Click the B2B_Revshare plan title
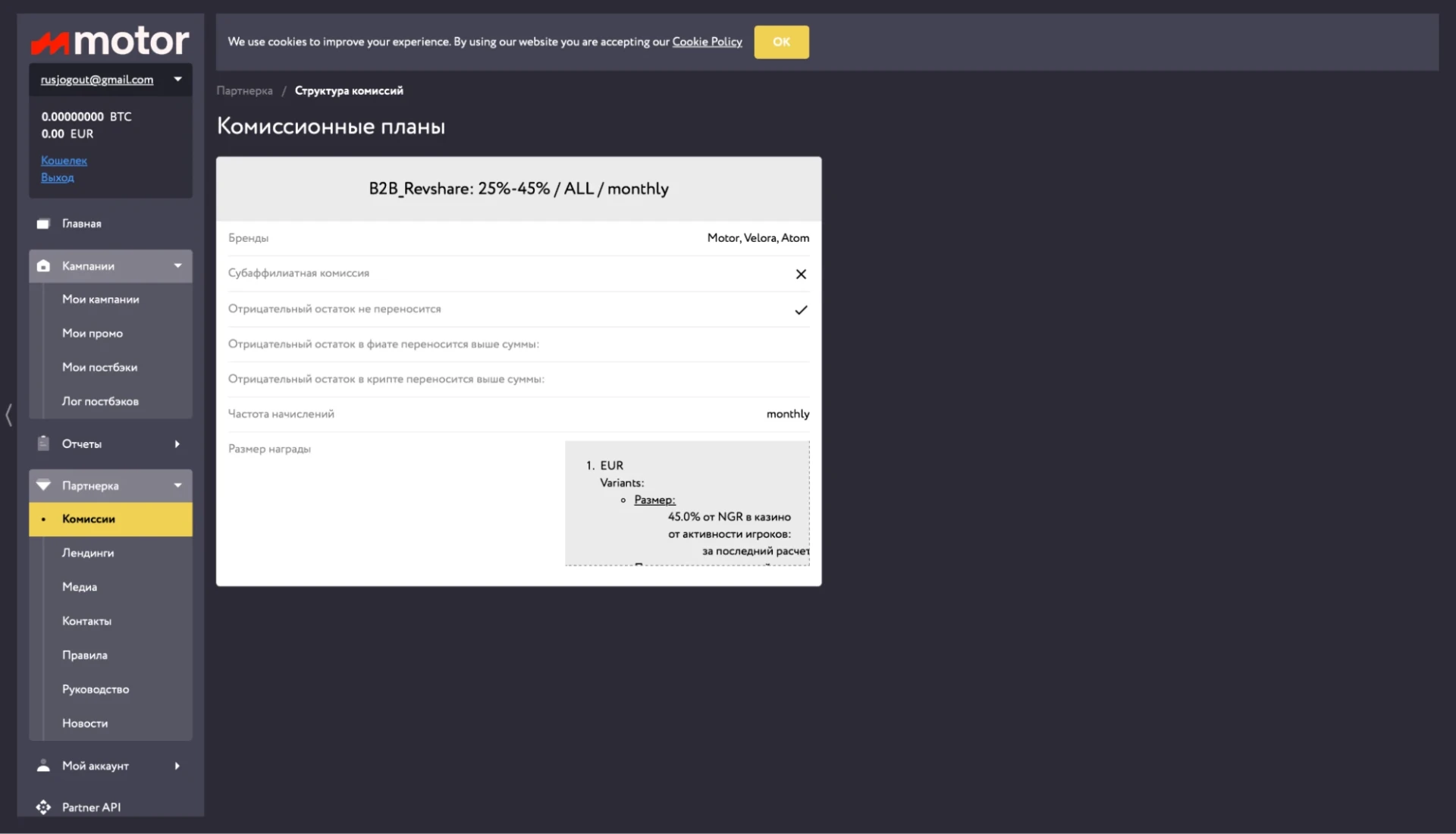1456x834 pixels. point(519,189)
